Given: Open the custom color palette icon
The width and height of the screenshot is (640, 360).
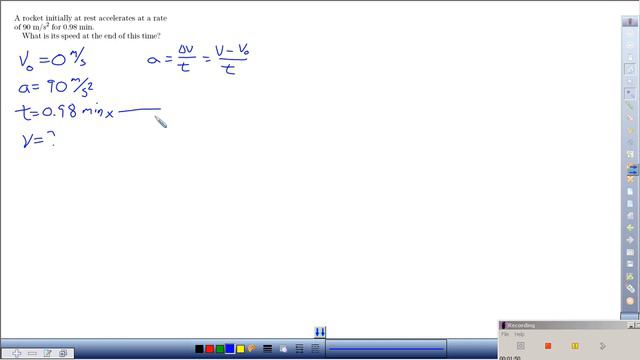Looking at the screenshot, I should click(252, 348).
